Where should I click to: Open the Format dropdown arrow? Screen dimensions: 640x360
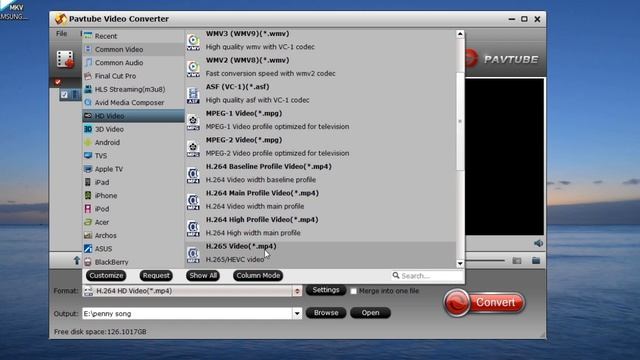(297, 291)
